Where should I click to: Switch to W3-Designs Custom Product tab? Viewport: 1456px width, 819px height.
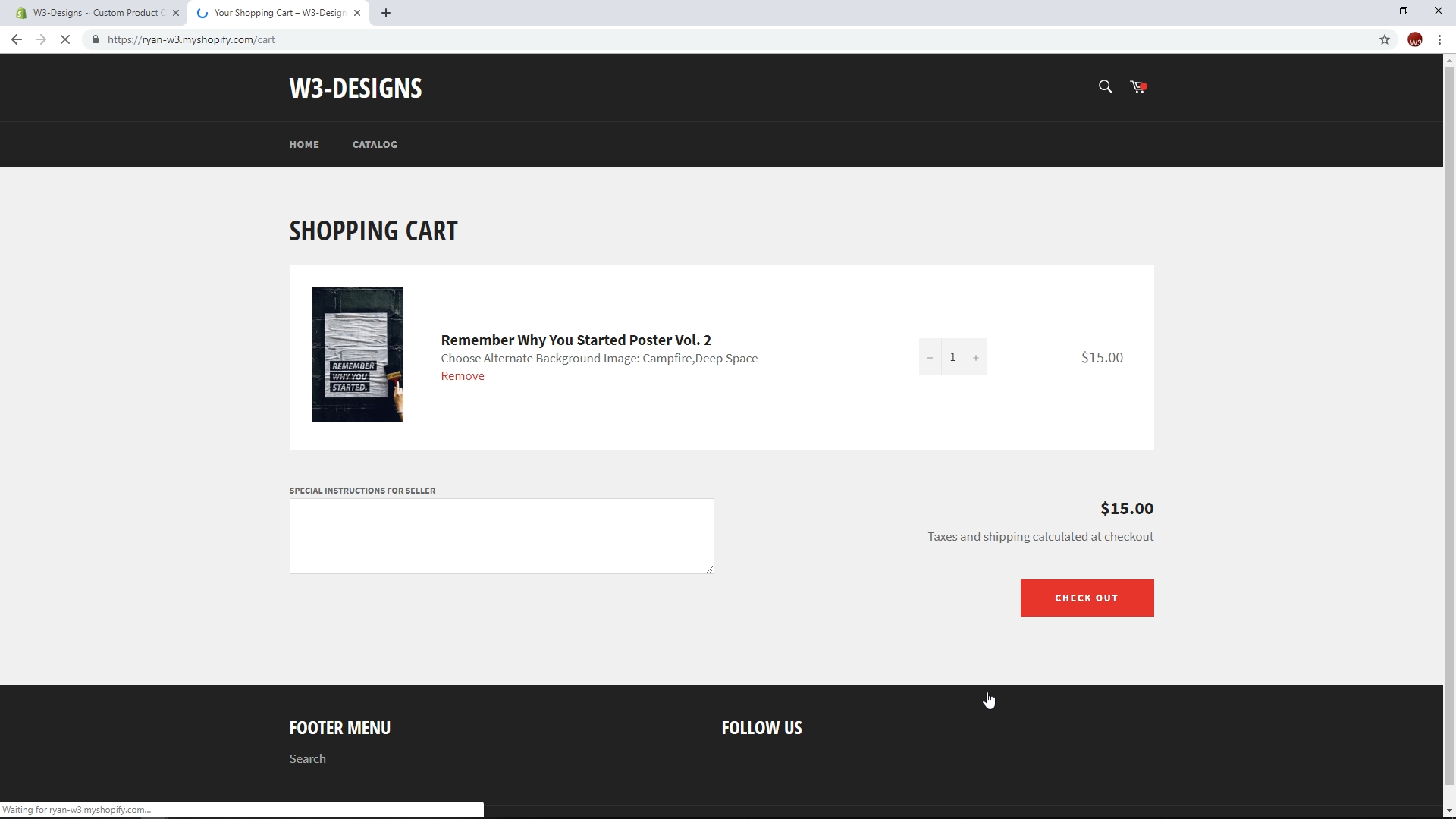[x=96, y=13]
